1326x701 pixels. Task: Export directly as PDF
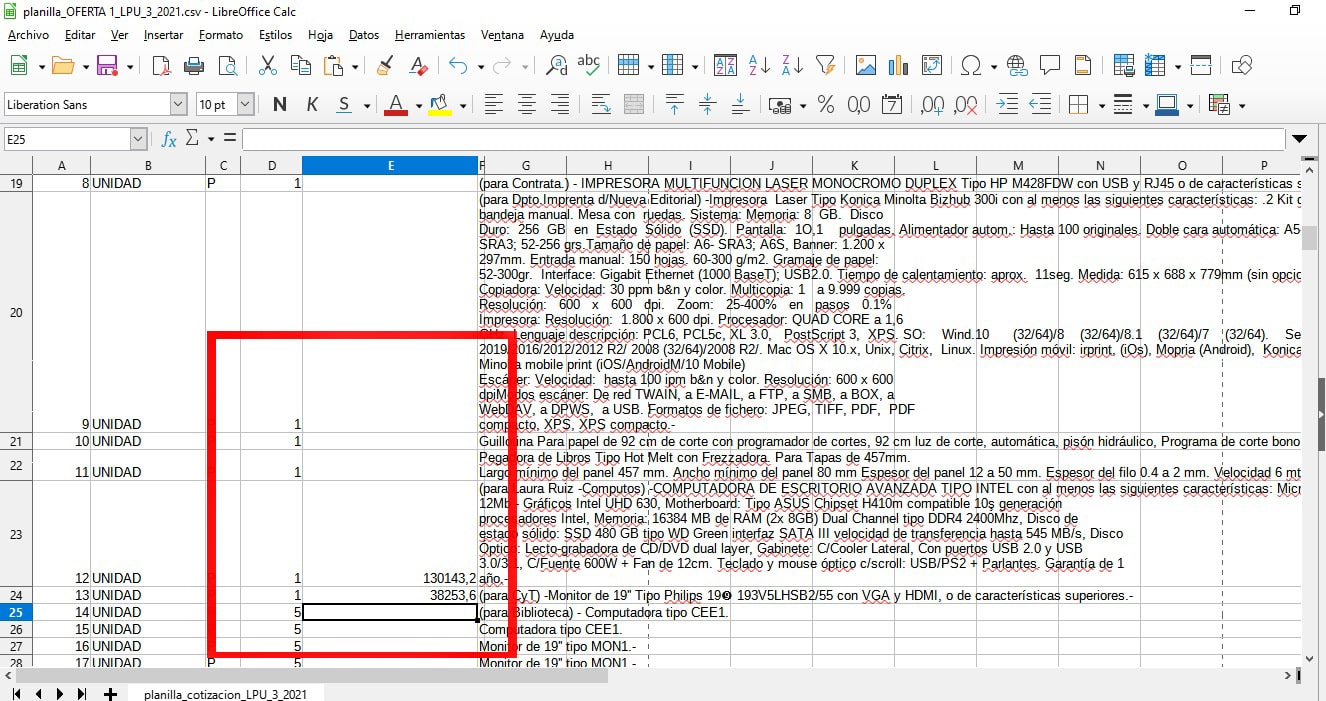pyautogui.click(x=161, y=66)
